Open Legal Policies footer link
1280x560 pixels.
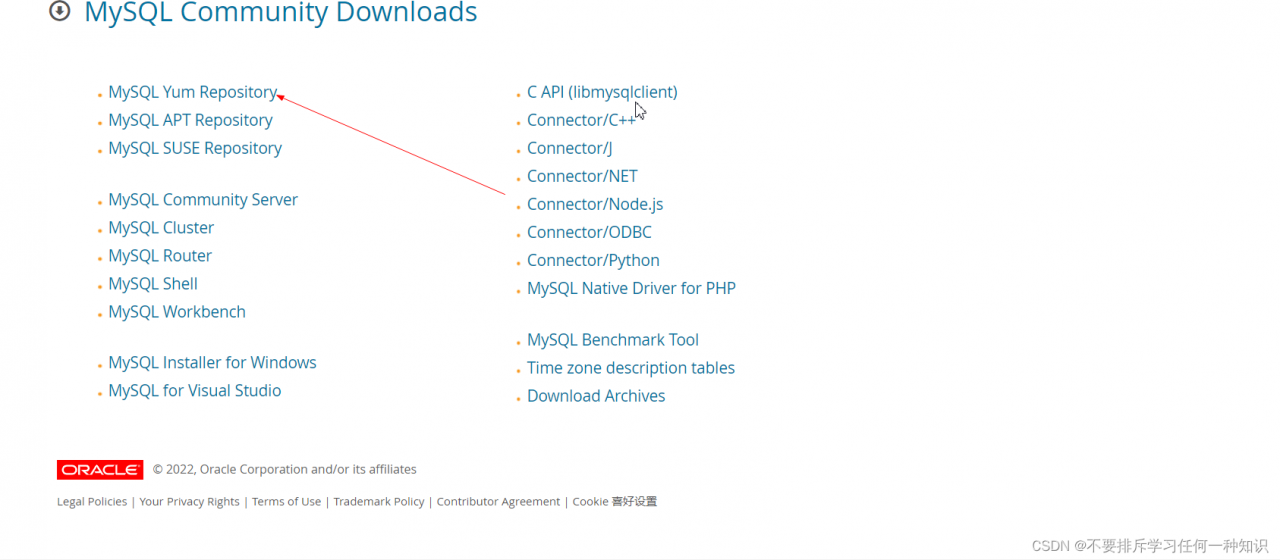point(92,502)
